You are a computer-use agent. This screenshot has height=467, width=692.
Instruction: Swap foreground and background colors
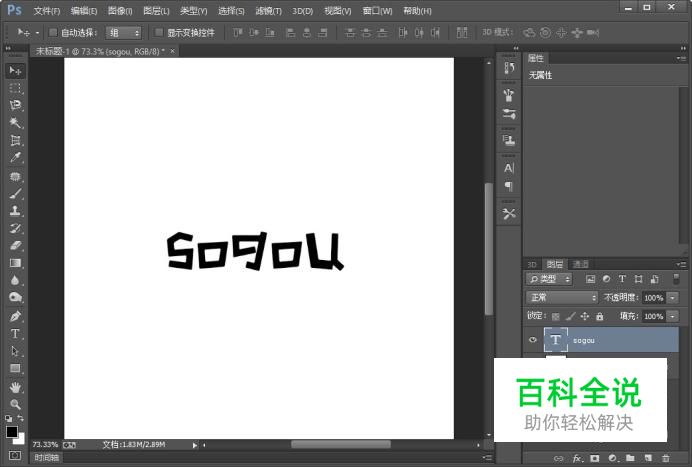pos(20,418)
